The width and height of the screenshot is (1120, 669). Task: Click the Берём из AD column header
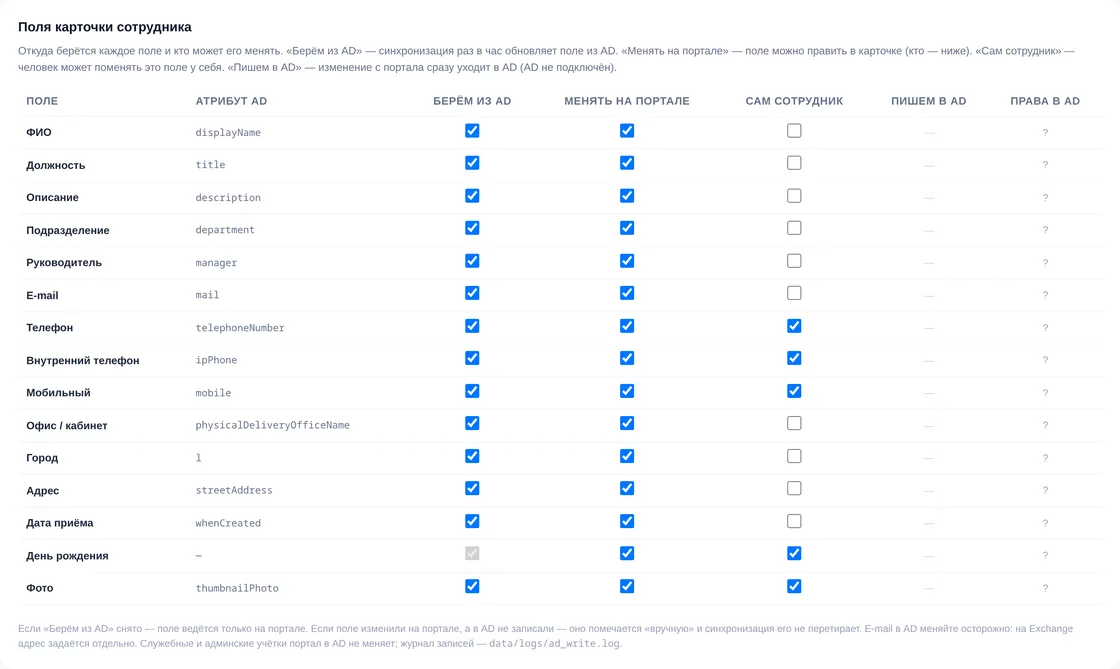(x=472, y=101)
